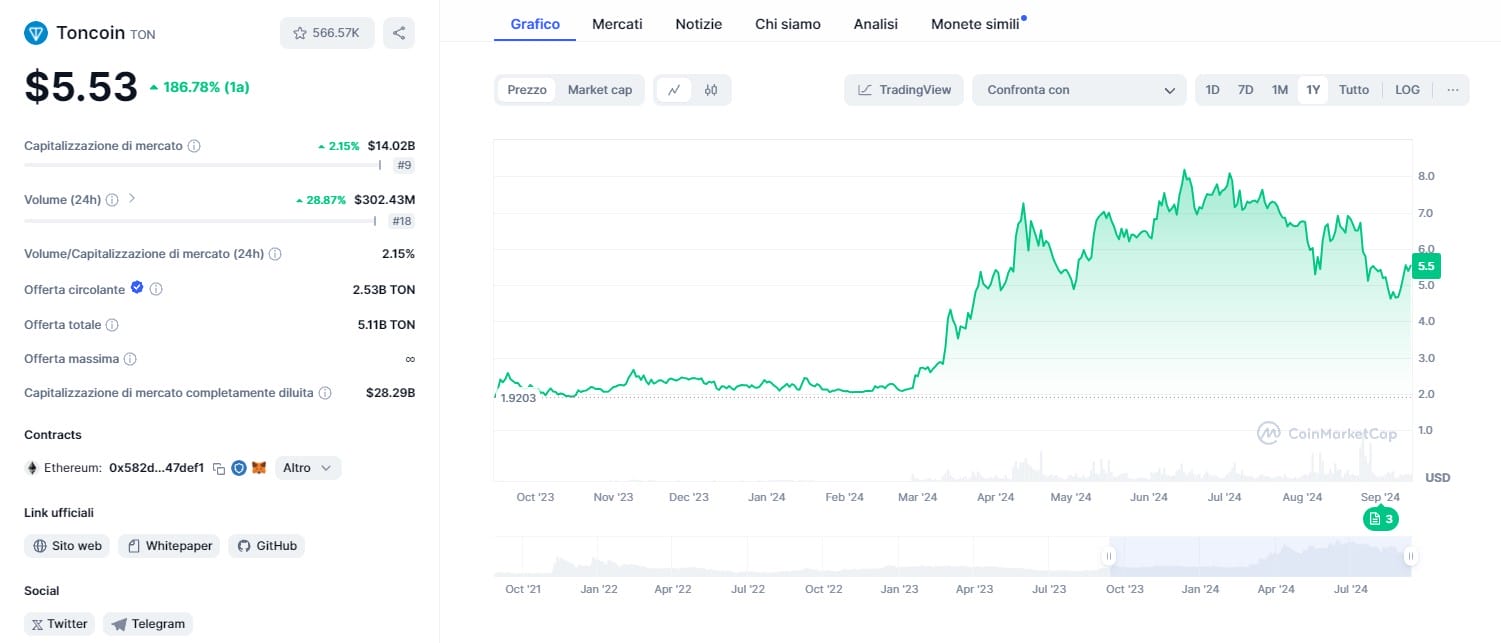Screen dimensions: 1501x643
Task: Click the blue shield icon in Contracts
Action: coord(239,468)
